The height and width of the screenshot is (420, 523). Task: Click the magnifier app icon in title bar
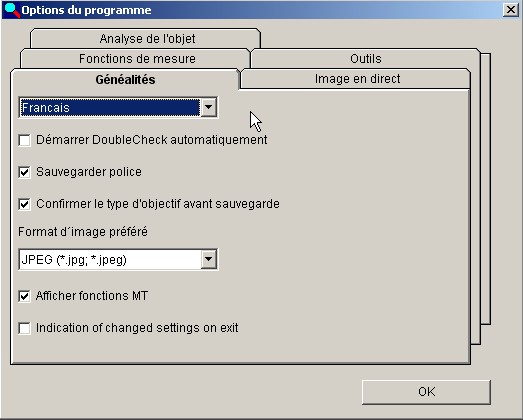(12, 10)
